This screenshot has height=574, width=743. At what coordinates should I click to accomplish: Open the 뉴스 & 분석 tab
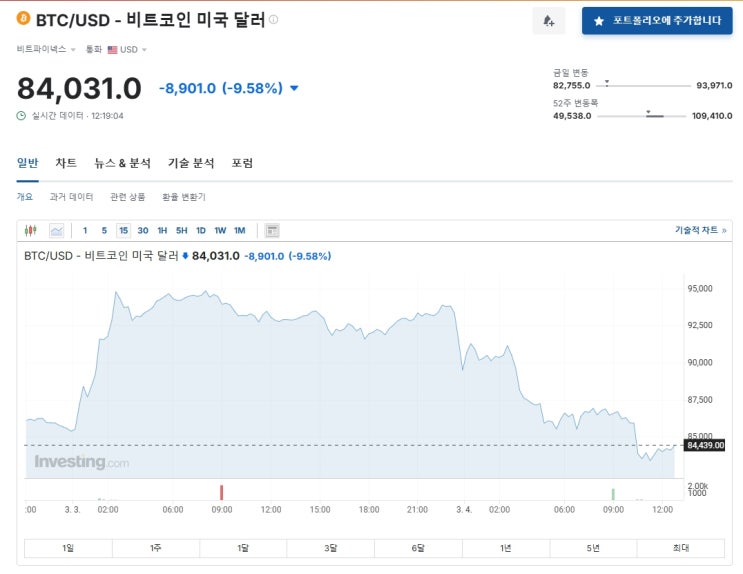point(122,163)
